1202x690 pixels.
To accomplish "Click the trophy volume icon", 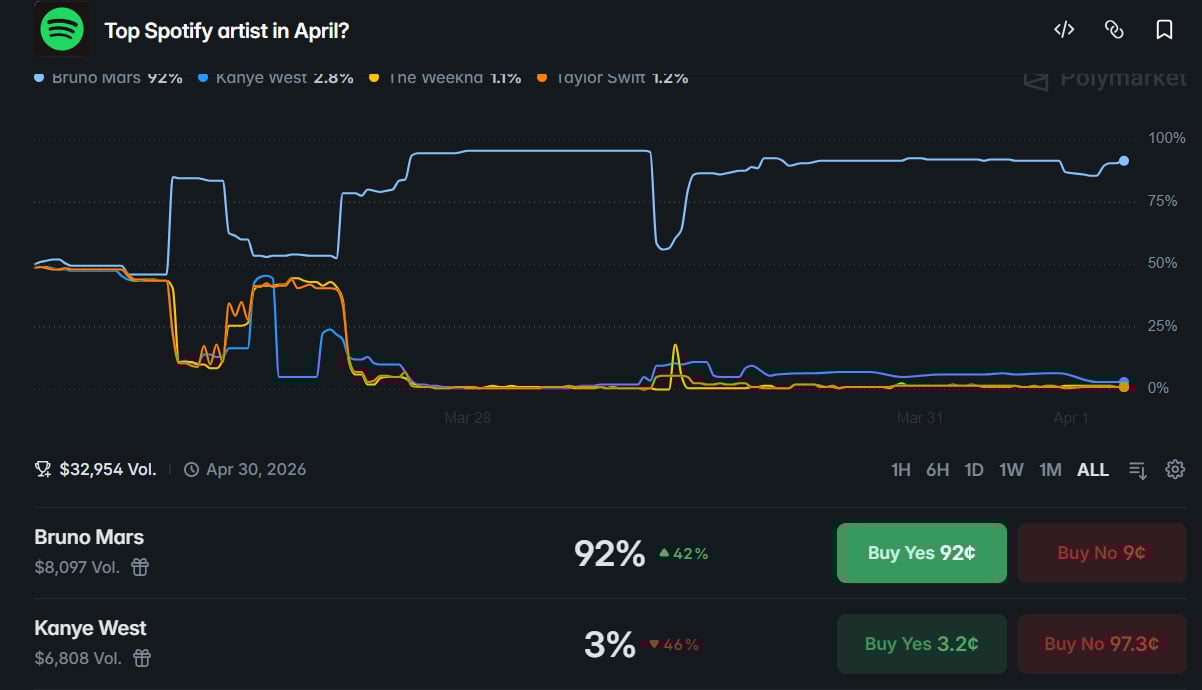I will coord(43,469).
